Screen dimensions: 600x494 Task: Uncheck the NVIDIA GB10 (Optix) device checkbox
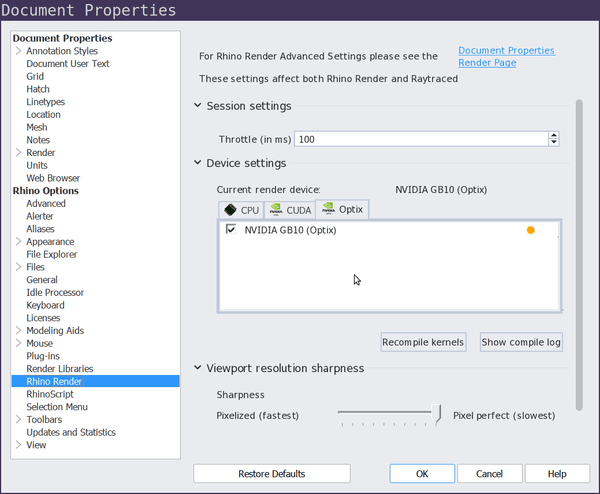pyautogui.click(x=231, y=229)
